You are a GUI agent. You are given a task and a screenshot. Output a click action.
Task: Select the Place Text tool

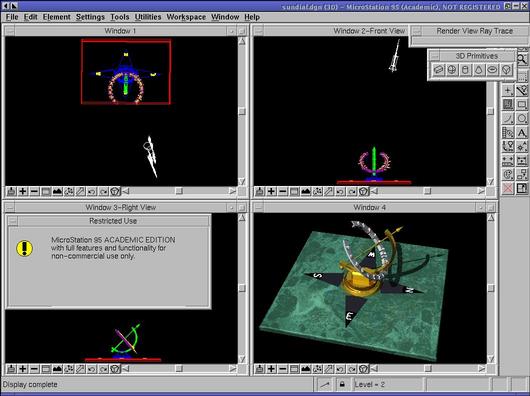(x=522, y=132)
